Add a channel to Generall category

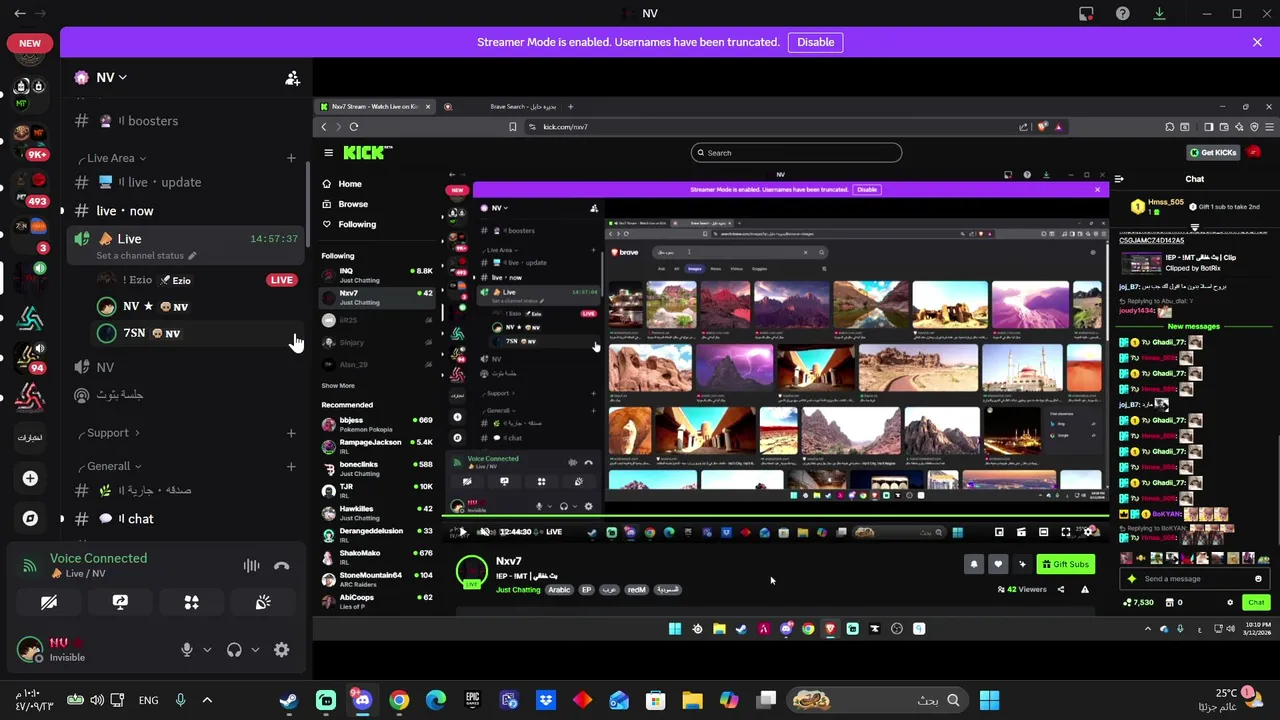291,466
